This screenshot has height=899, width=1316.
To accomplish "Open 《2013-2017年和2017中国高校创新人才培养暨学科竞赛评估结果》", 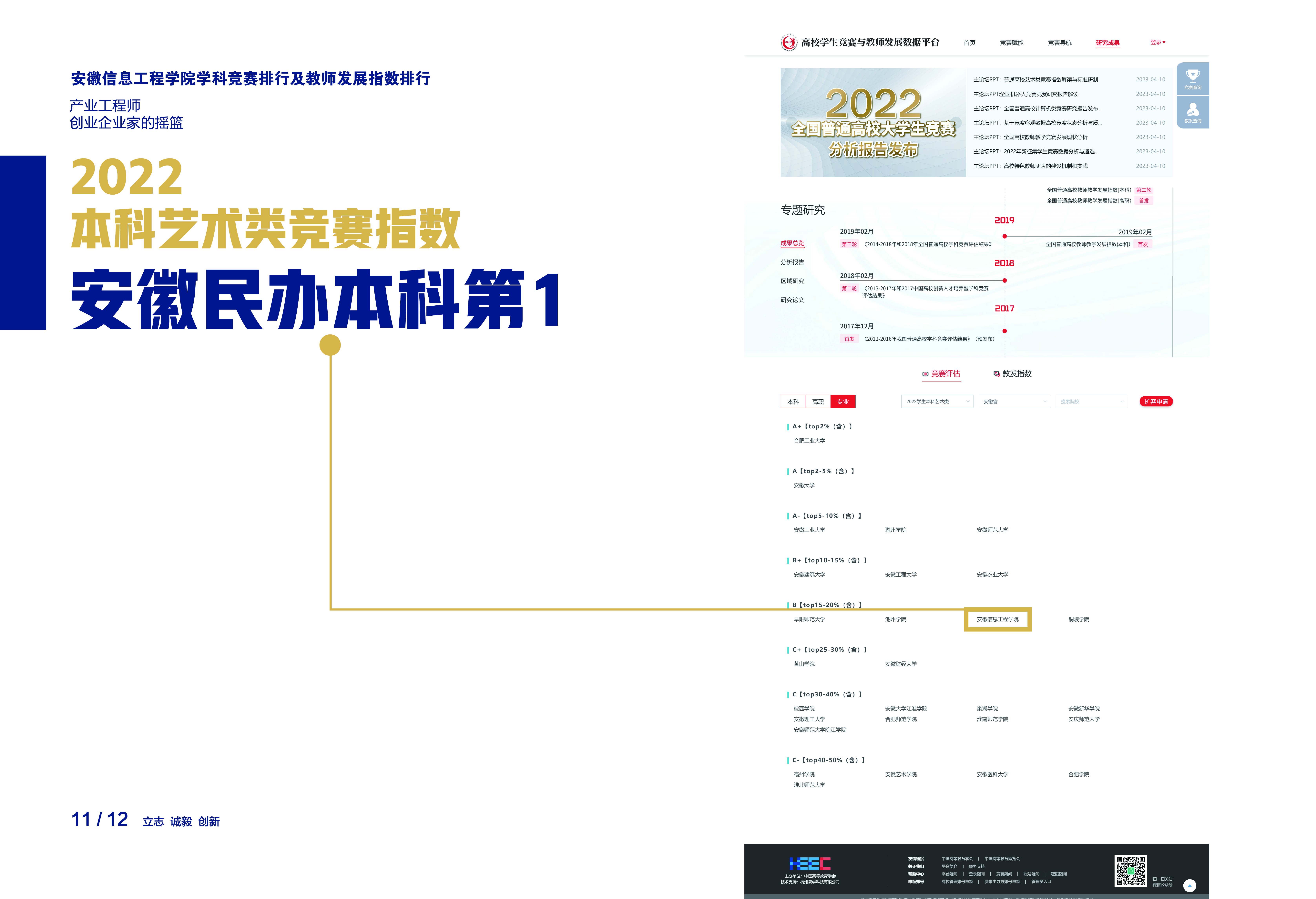I will tap(926, 292).
